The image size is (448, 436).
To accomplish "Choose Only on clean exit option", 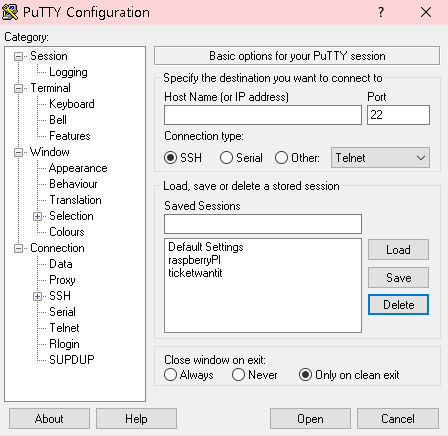I will pos(305,375).
